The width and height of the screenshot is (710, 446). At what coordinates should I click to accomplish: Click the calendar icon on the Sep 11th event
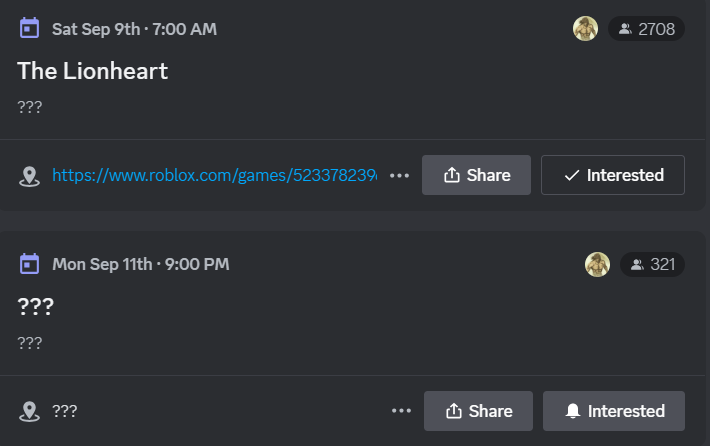coord(30,264)
